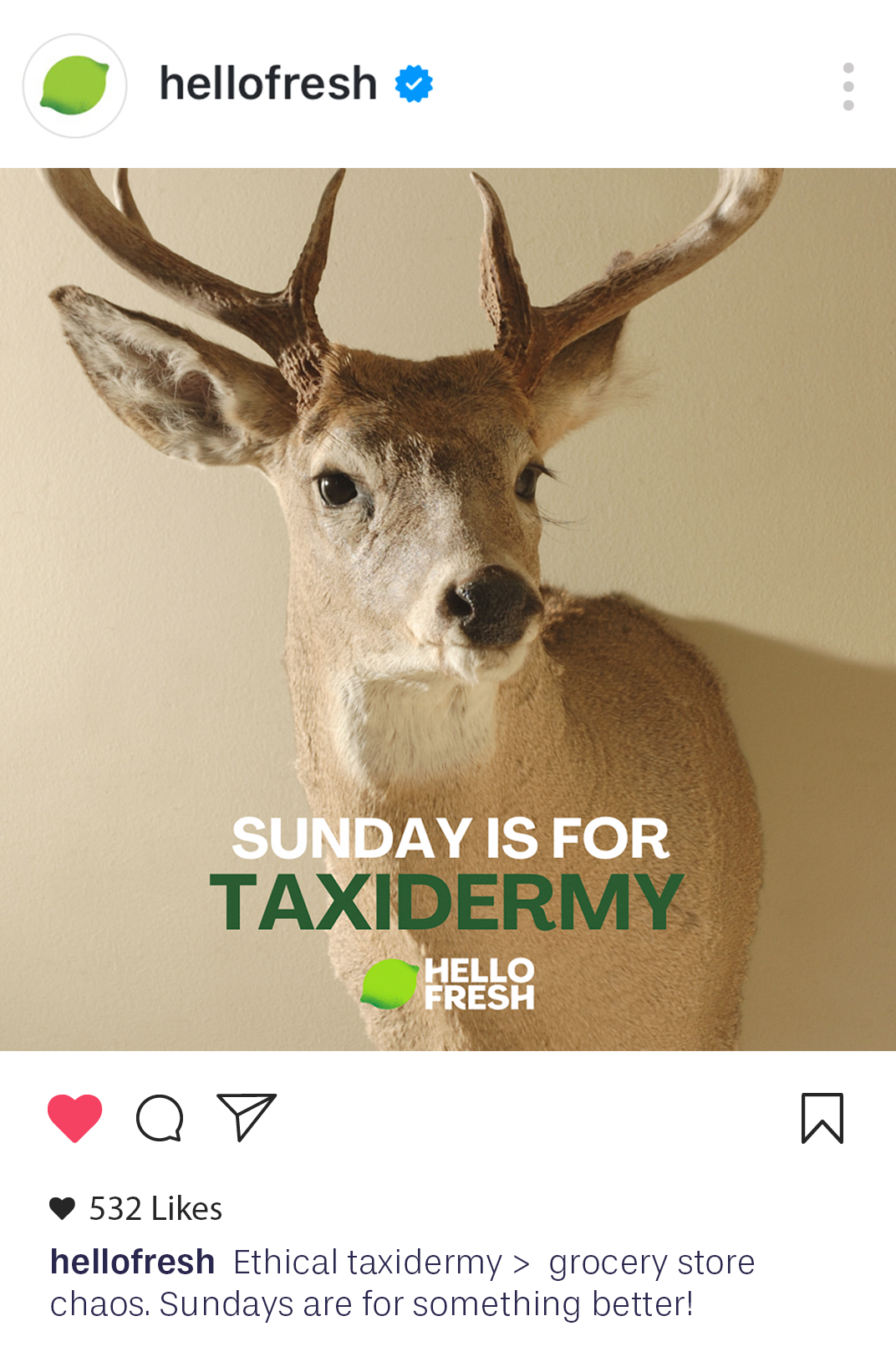Click the small black heart beside likes count
The height and width of the screenshot is (1372, 896).
pos(63,1208)
